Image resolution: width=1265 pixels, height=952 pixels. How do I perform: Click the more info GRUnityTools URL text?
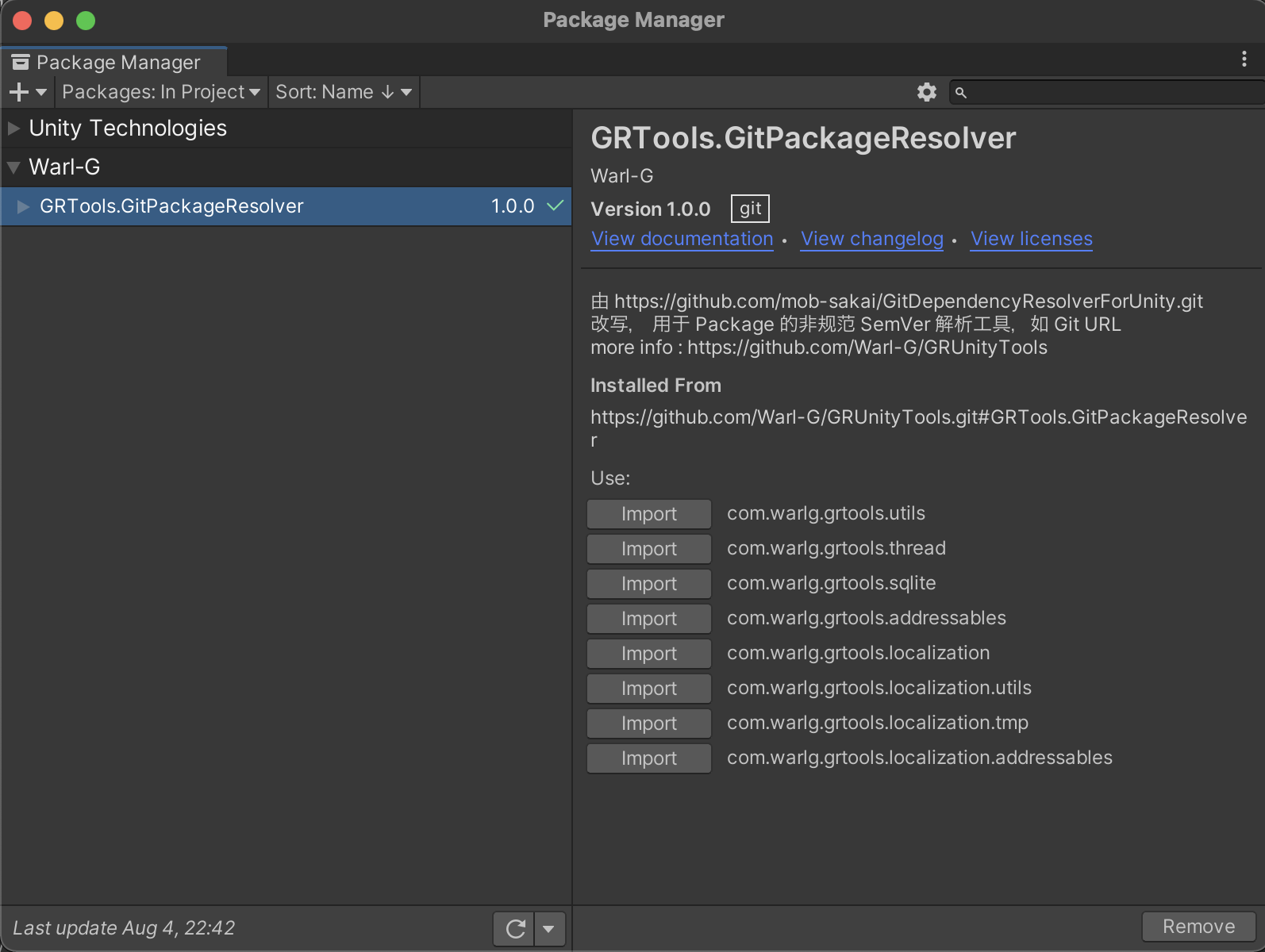[x=867, y=347]
